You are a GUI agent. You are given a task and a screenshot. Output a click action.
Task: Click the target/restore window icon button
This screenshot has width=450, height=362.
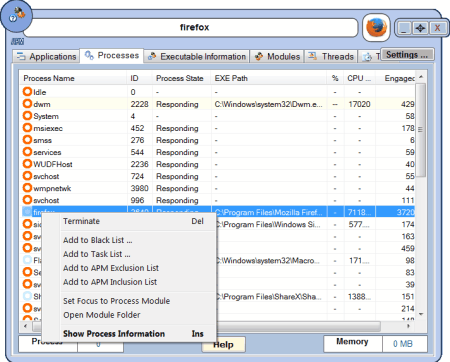(420, 28)
